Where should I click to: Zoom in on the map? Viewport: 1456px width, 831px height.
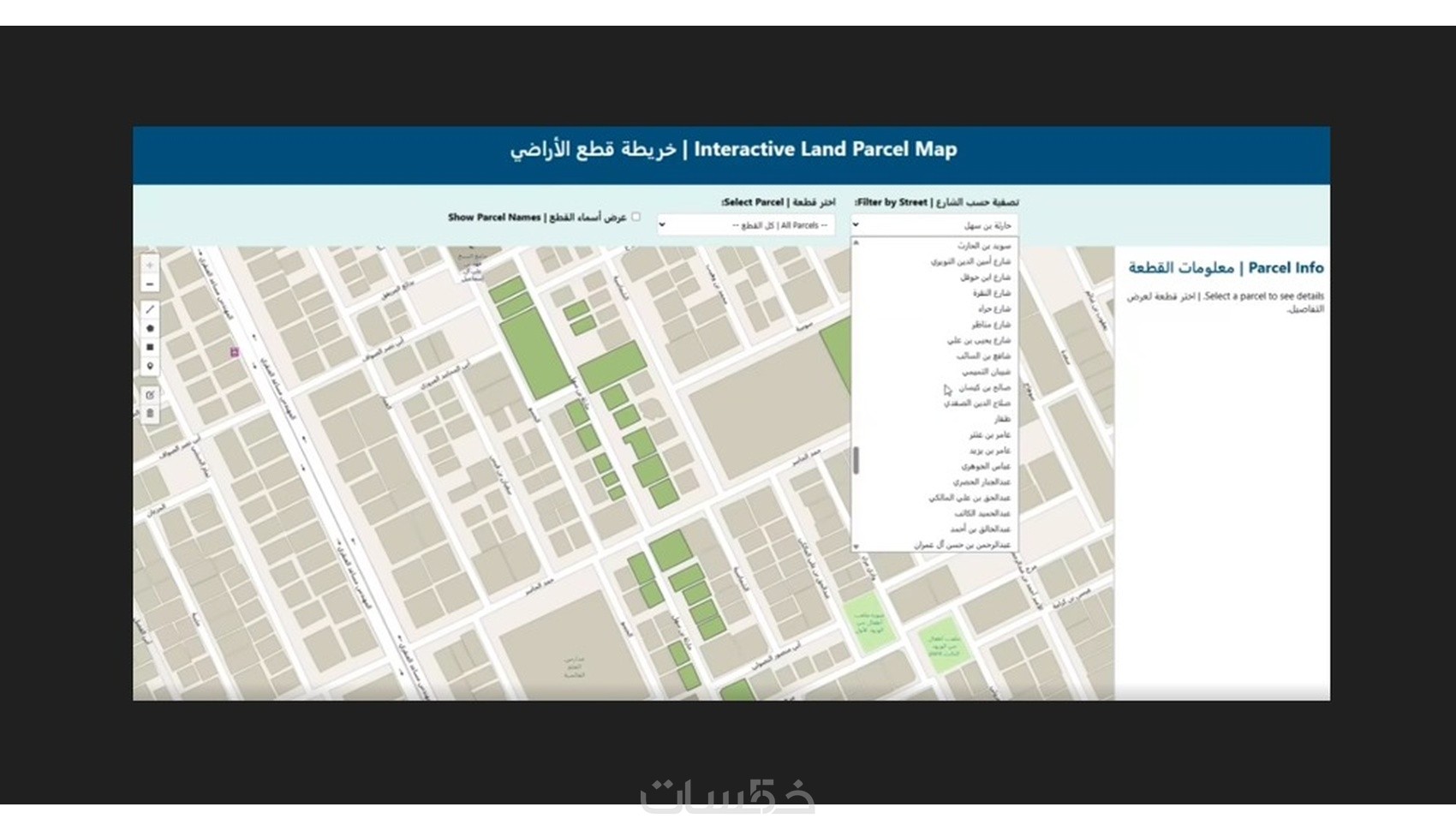click(150, 265)
